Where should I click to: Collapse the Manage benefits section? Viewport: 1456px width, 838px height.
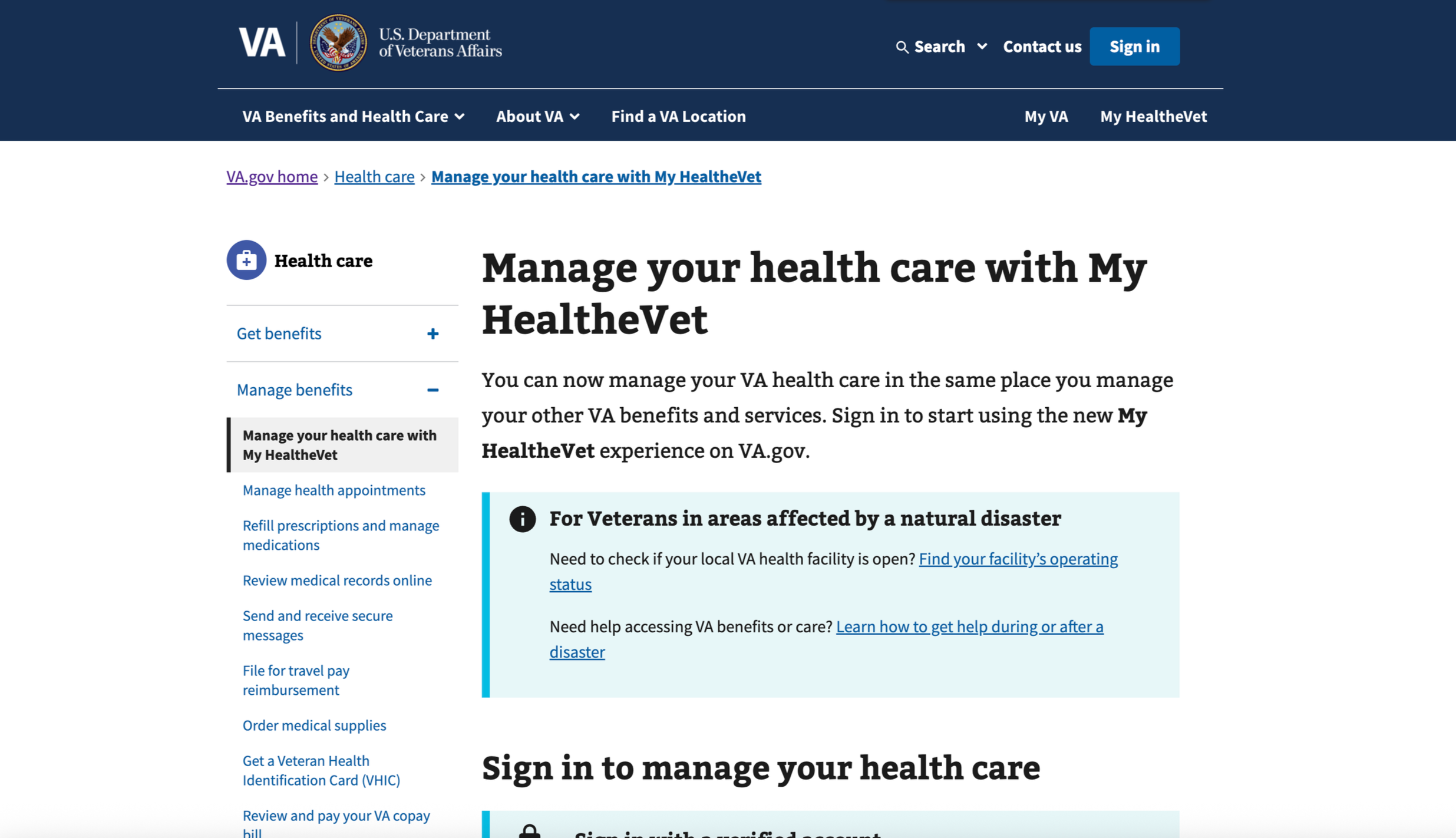tap(295, 390)
